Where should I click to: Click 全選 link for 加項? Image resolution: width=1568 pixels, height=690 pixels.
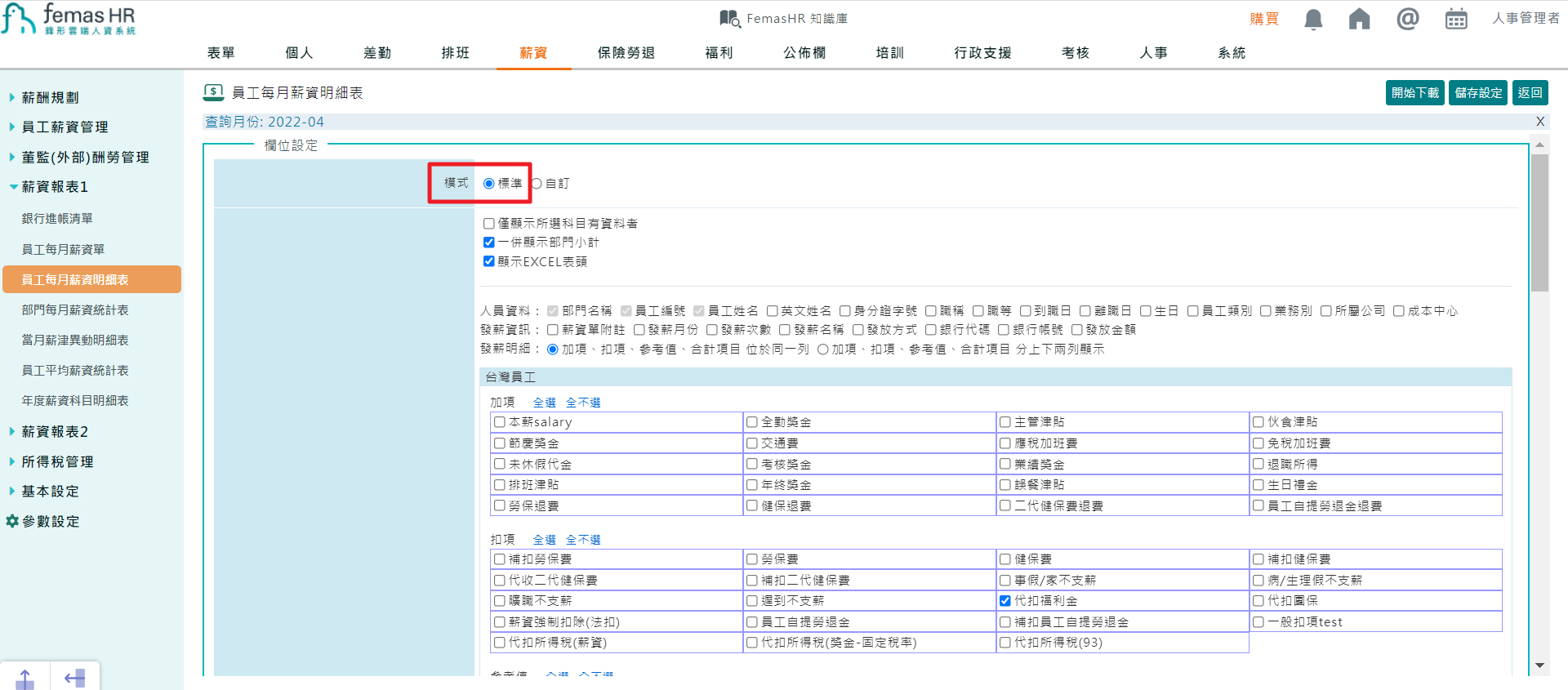coord(544,403)
